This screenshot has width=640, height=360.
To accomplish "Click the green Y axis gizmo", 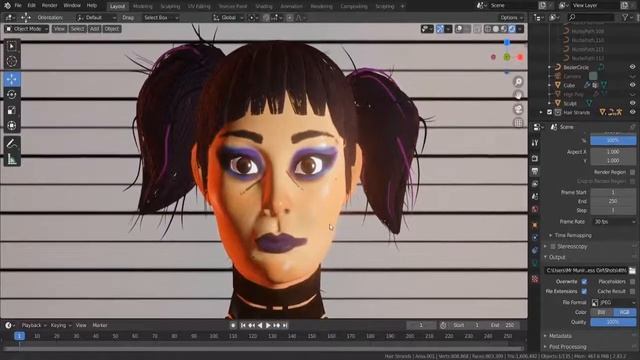I will [507, 57].
